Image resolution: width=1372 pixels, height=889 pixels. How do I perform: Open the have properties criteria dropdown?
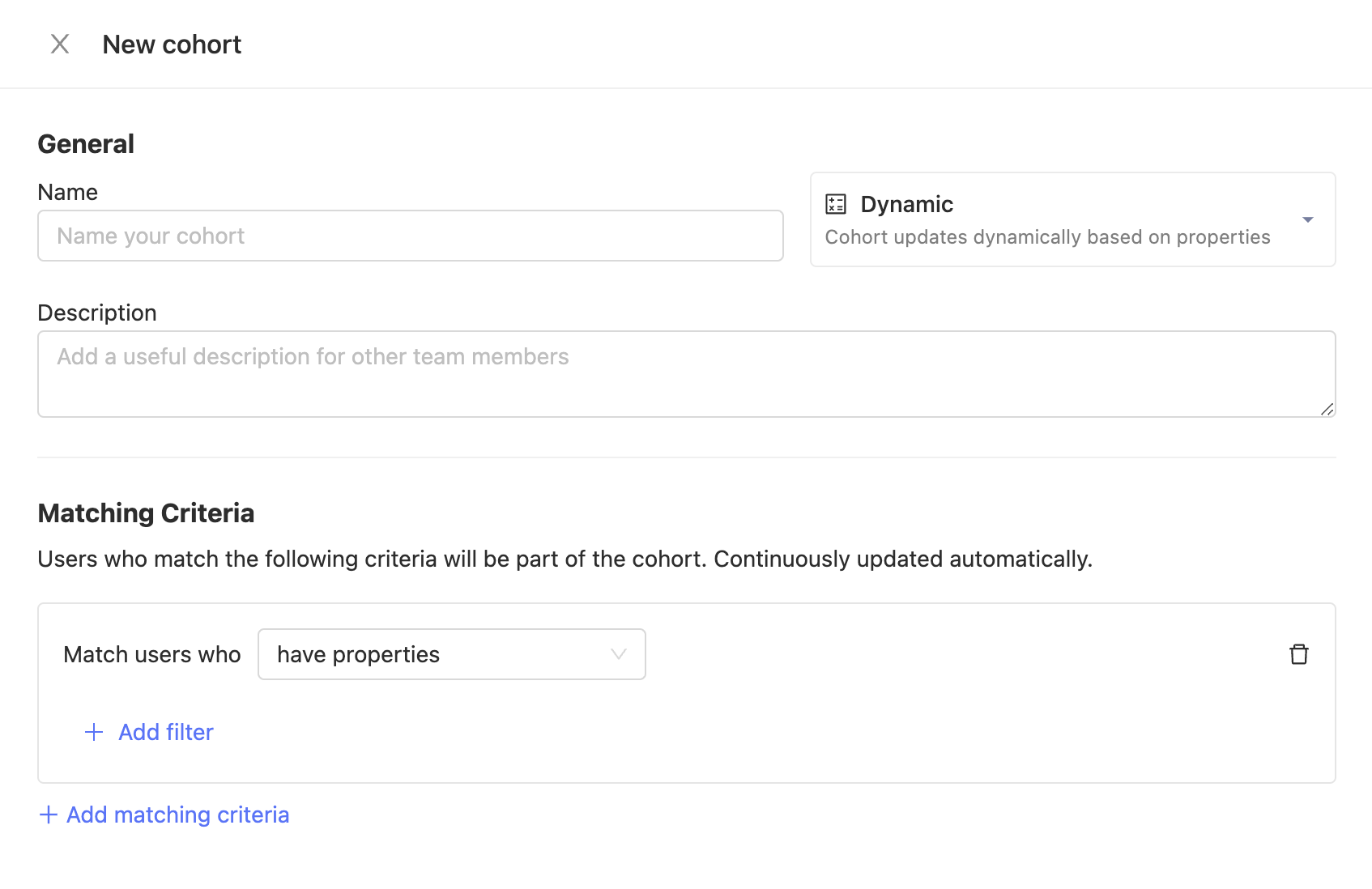[x=451, y=654]
